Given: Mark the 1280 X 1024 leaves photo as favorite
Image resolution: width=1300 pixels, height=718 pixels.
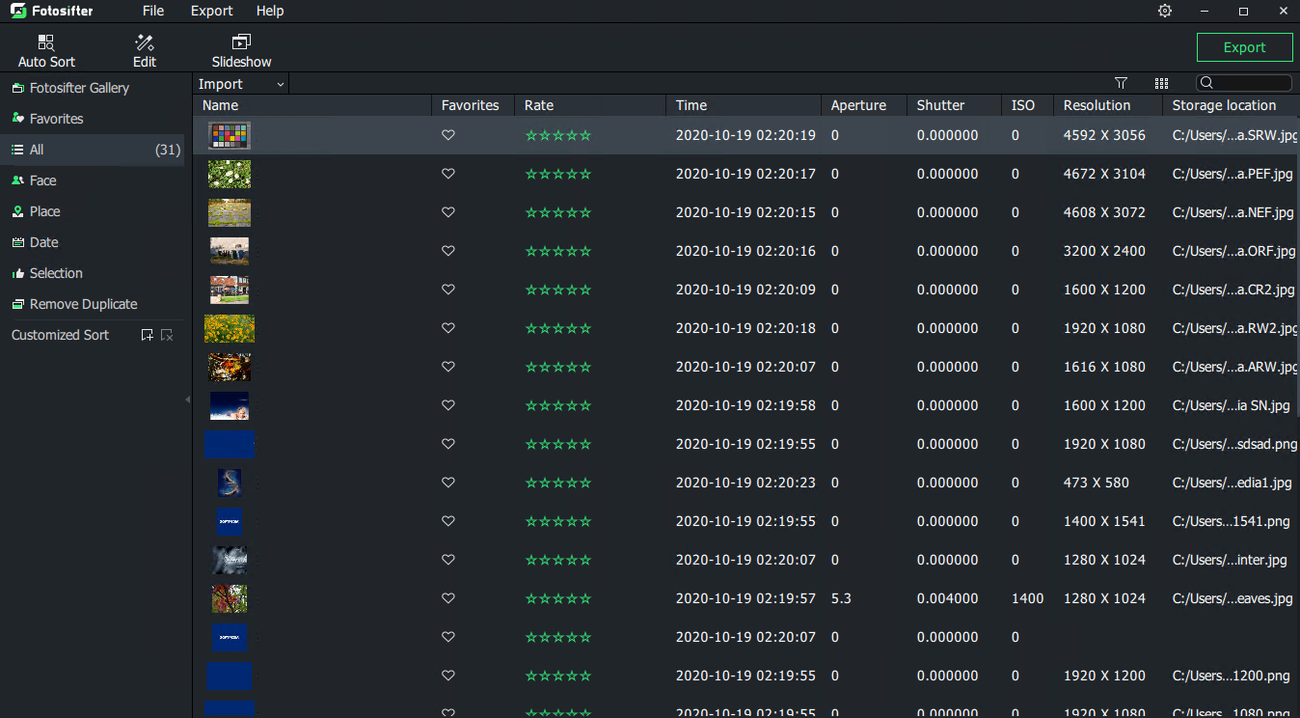Looking at the screenshot, I should click(x=448, y=599).
